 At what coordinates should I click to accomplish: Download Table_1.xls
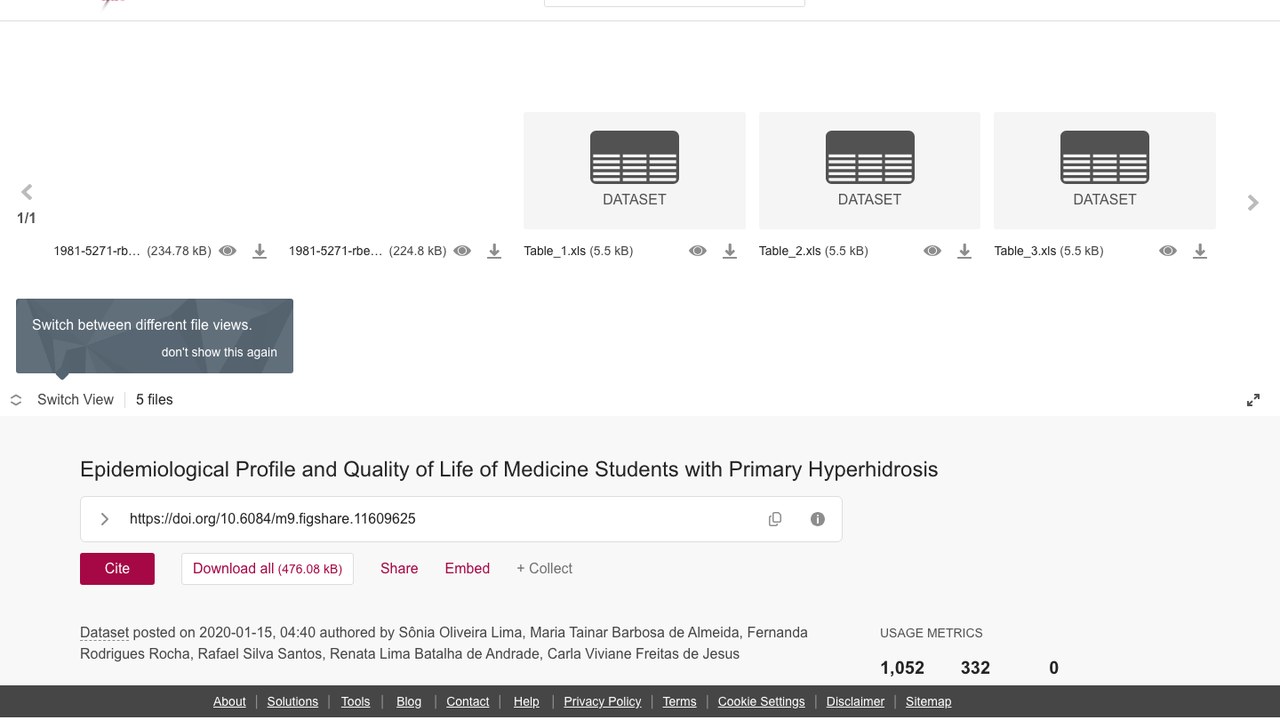730,251
